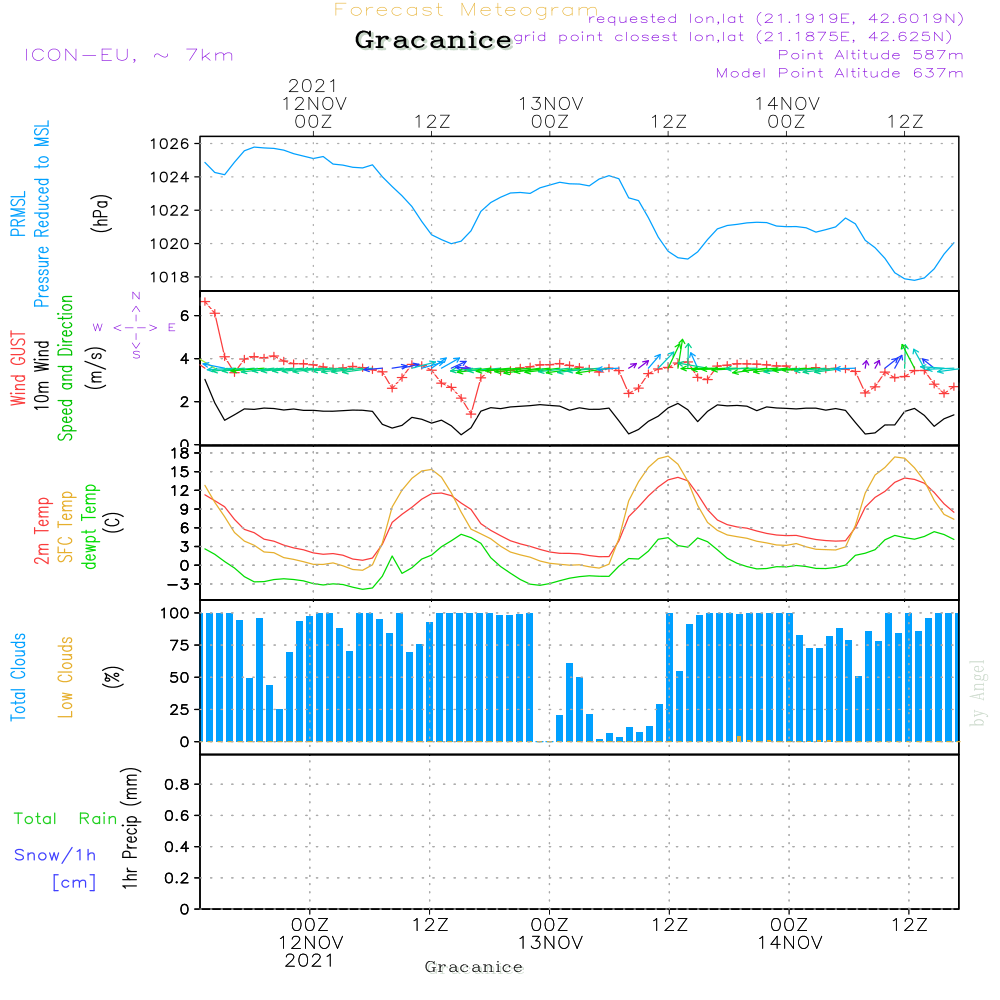Click the wind direction compass legend
Screen dimensions: 1000x1000
[x=135, y=327]
